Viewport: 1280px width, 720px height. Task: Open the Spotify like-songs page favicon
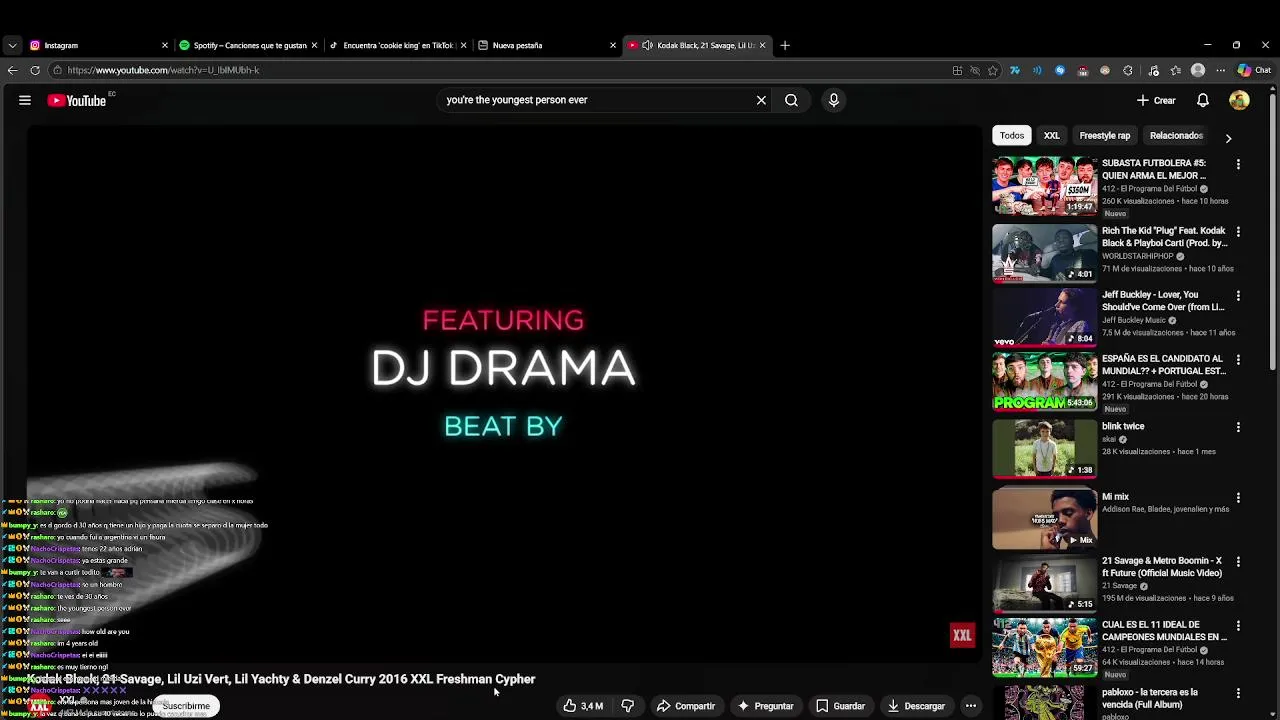pos(184,45)
